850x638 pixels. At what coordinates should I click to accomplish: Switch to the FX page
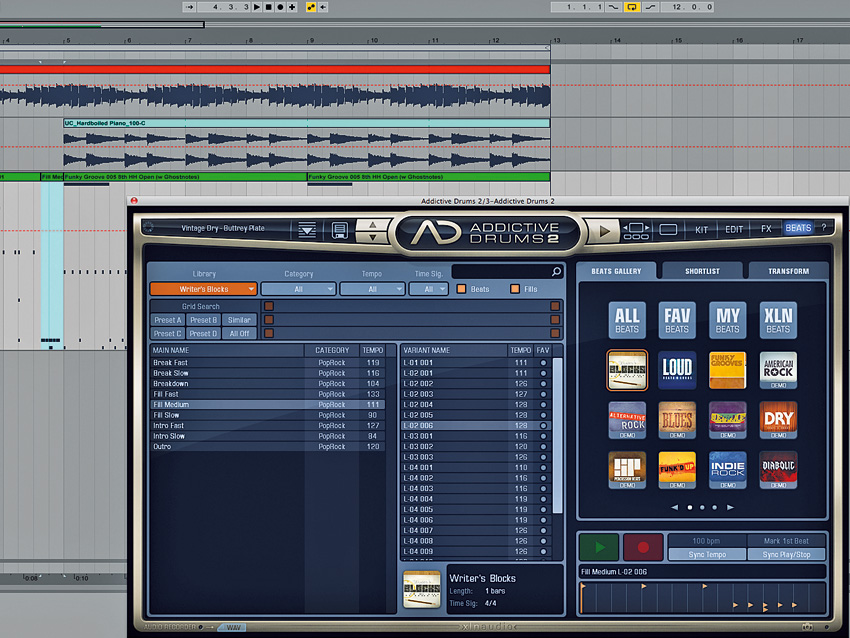[x=766, y=229]
